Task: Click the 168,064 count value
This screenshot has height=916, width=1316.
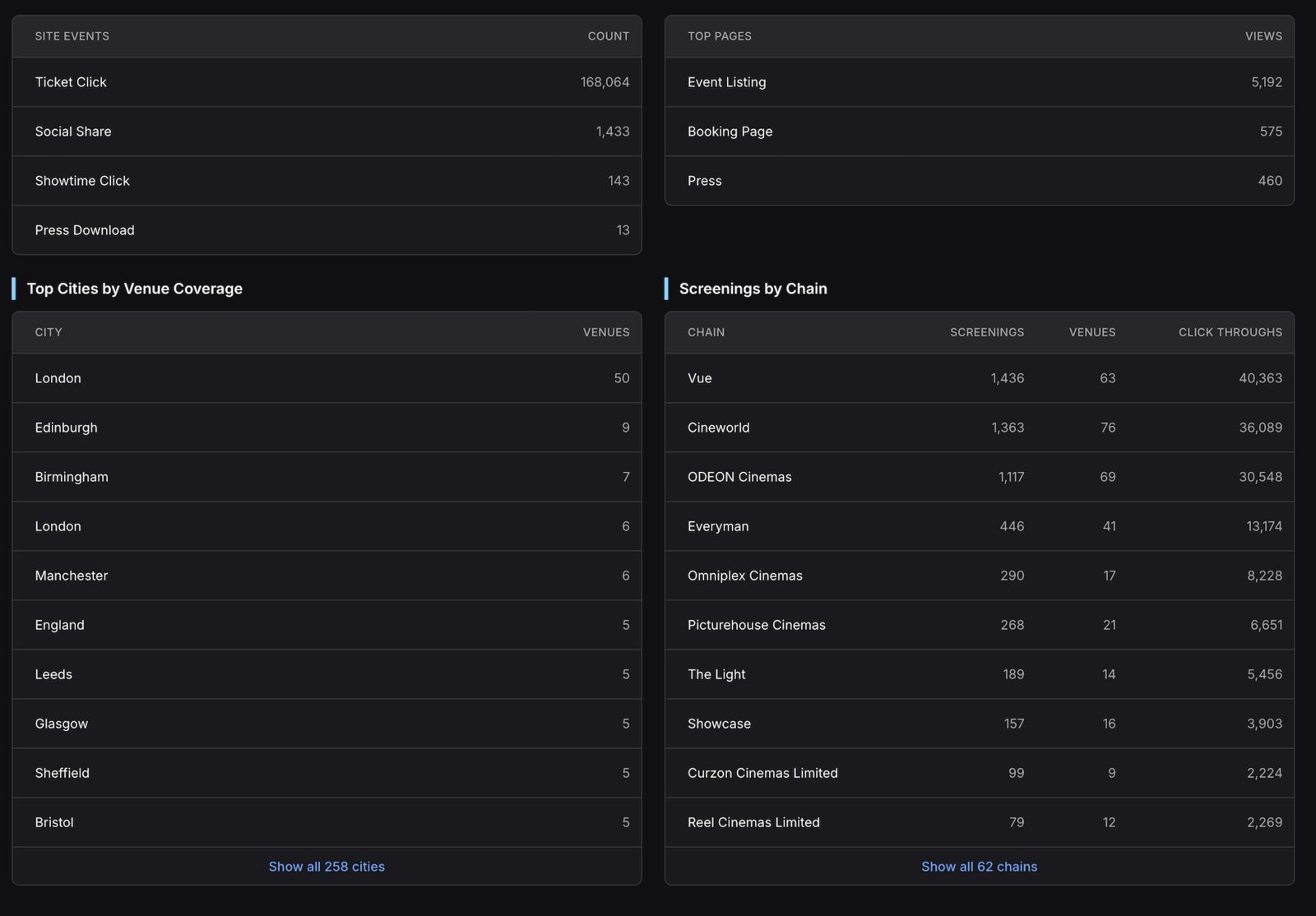Action: [605, 82]
